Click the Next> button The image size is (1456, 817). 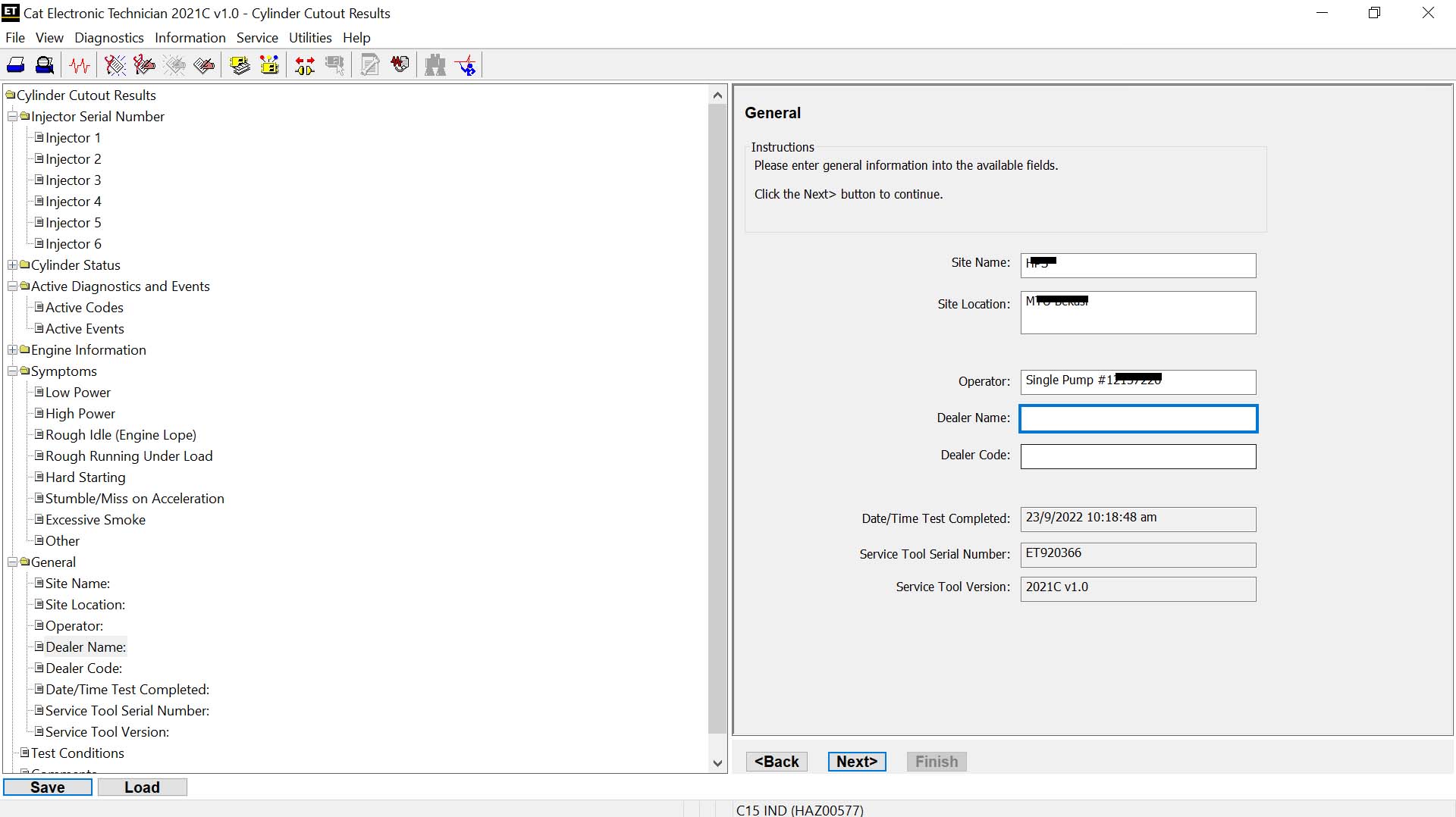pos(856,761)
